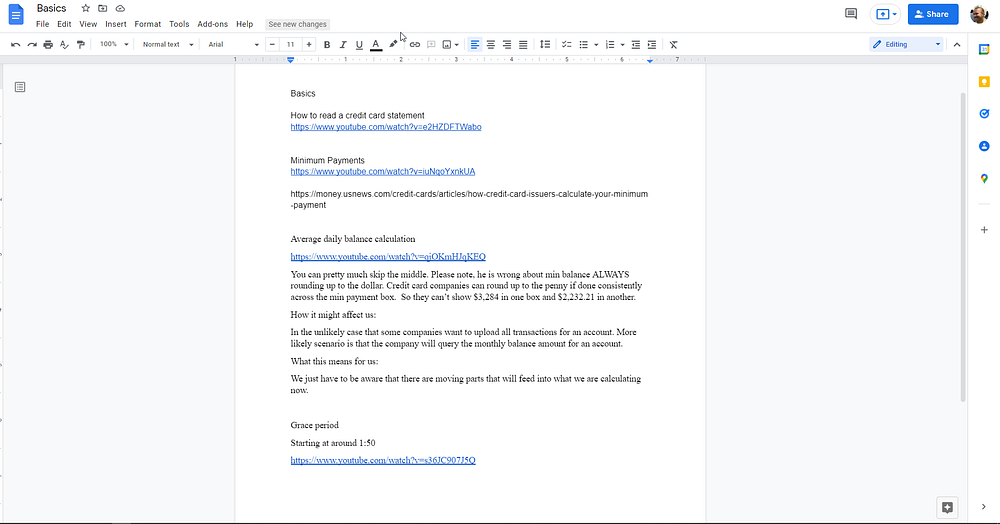1000x524 pixels.
Task: Toggle underline formatting
Action: 359,45
